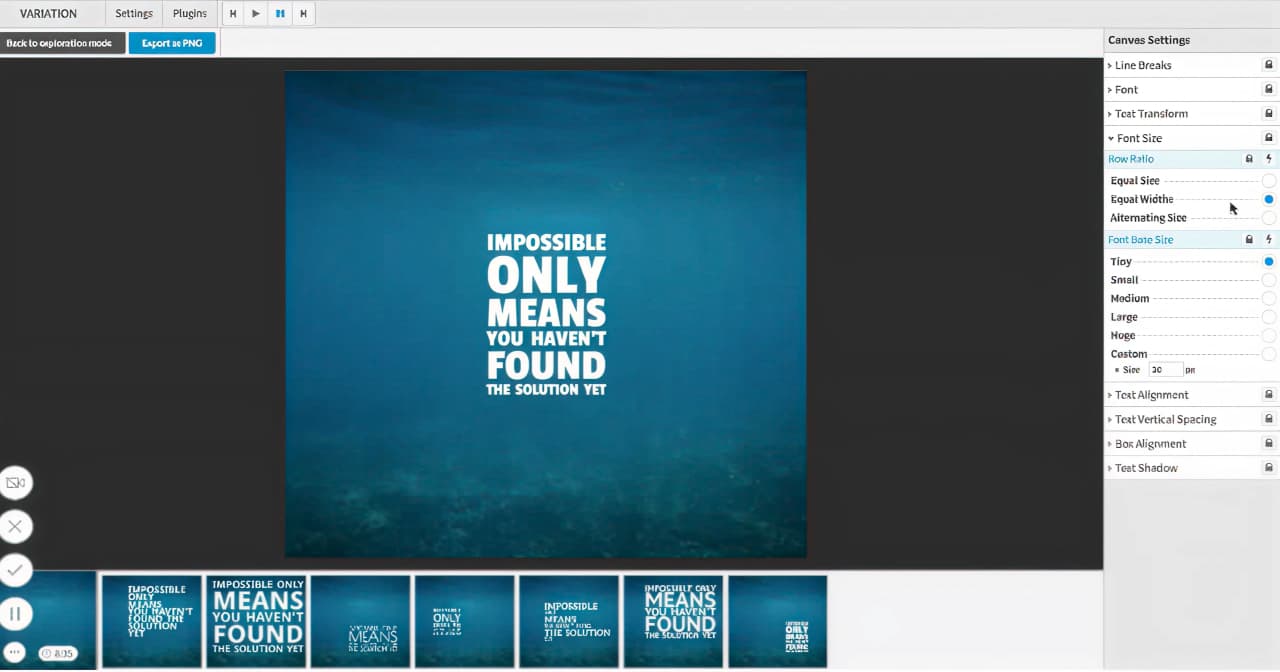Choose Alternating Size row ratio

(1268, 218)
